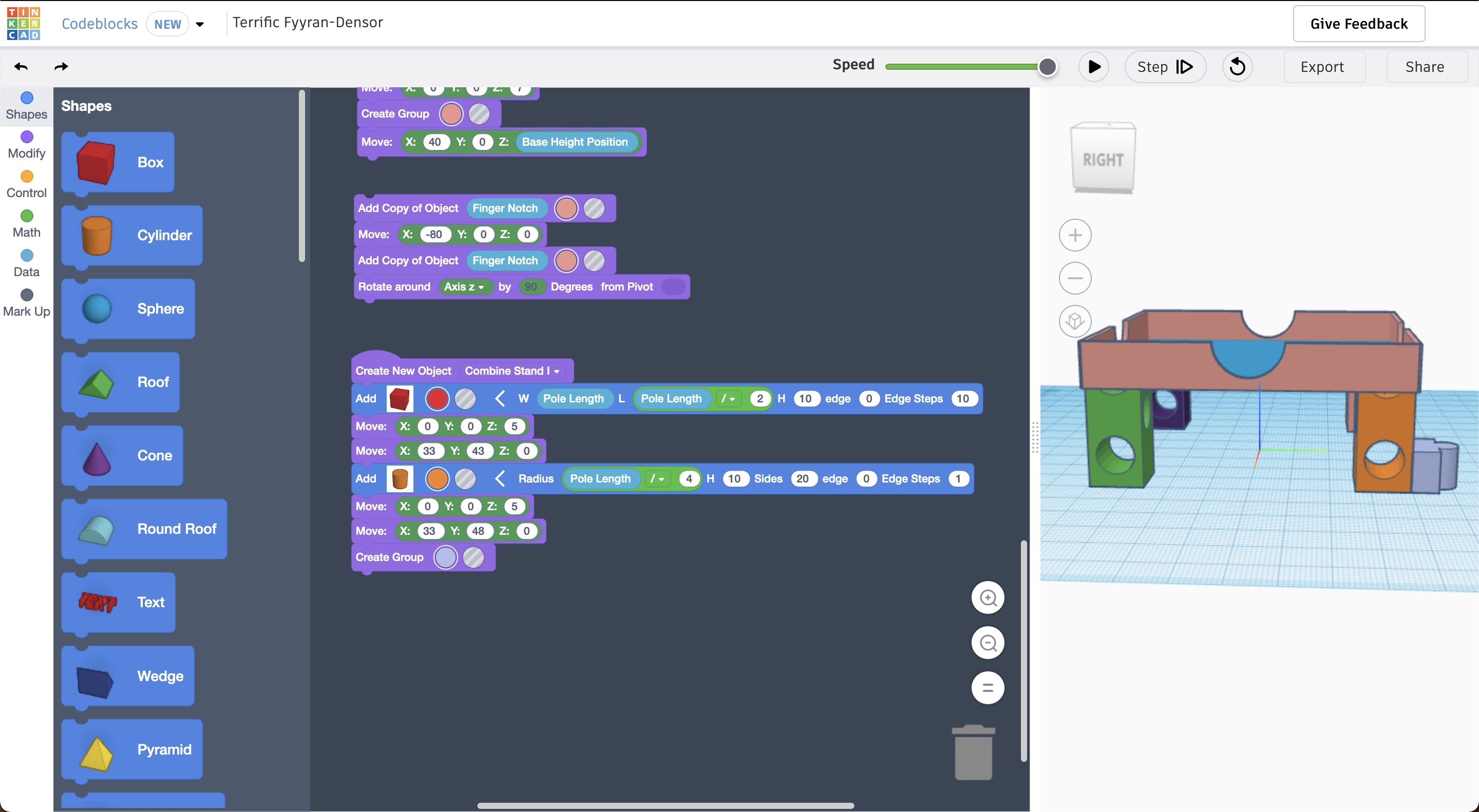Click the reset rotation arrow icon
The width and height of the screenshot is (1479, 812).
pyautogui.click(x=1237, y=67)
